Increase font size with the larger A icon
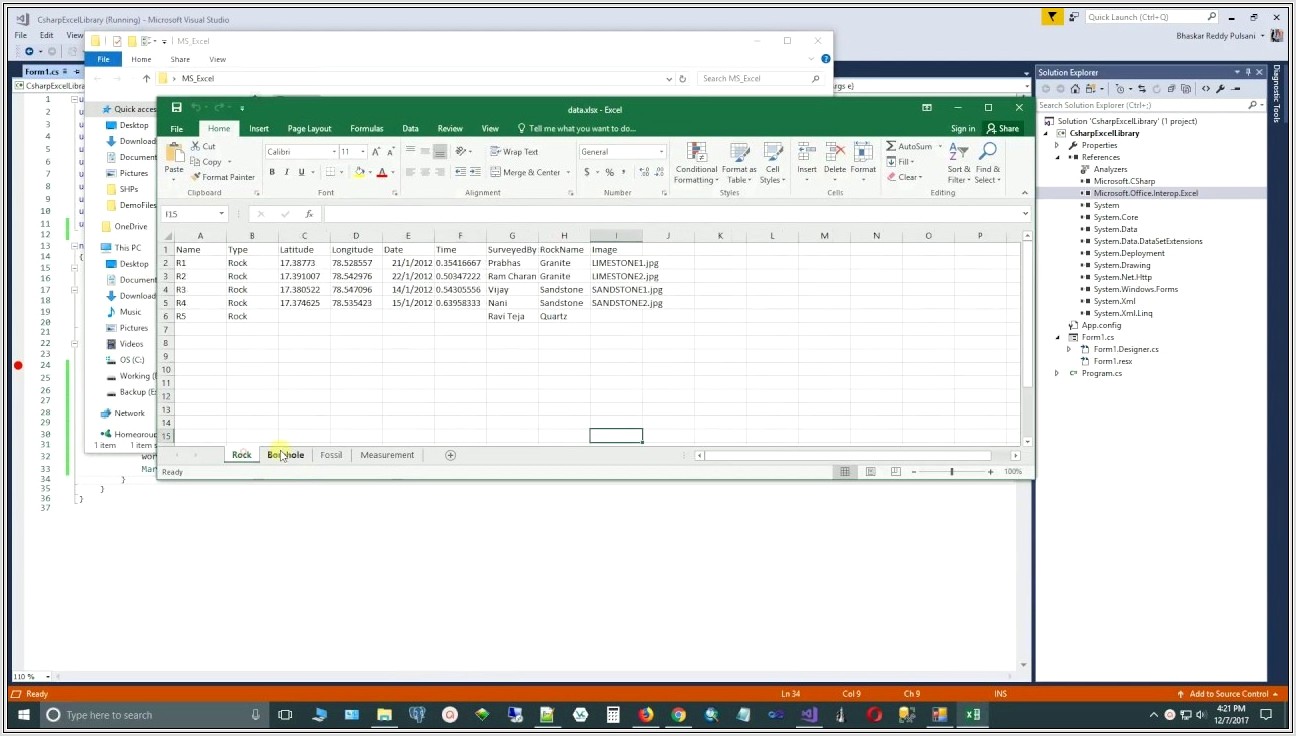Image resolution: width=1296 pixels, height=736 pixels. point(376,152)
